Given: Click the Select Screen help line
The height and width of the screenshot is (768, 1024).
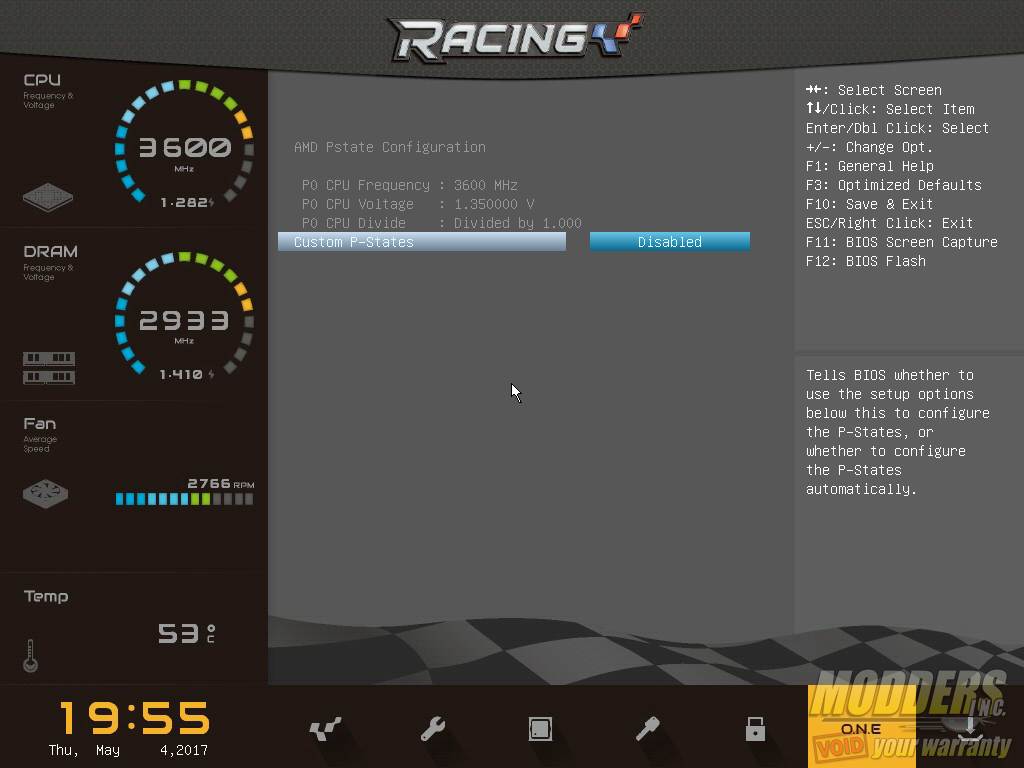Looking at the screenshot, I should point(873,90).
